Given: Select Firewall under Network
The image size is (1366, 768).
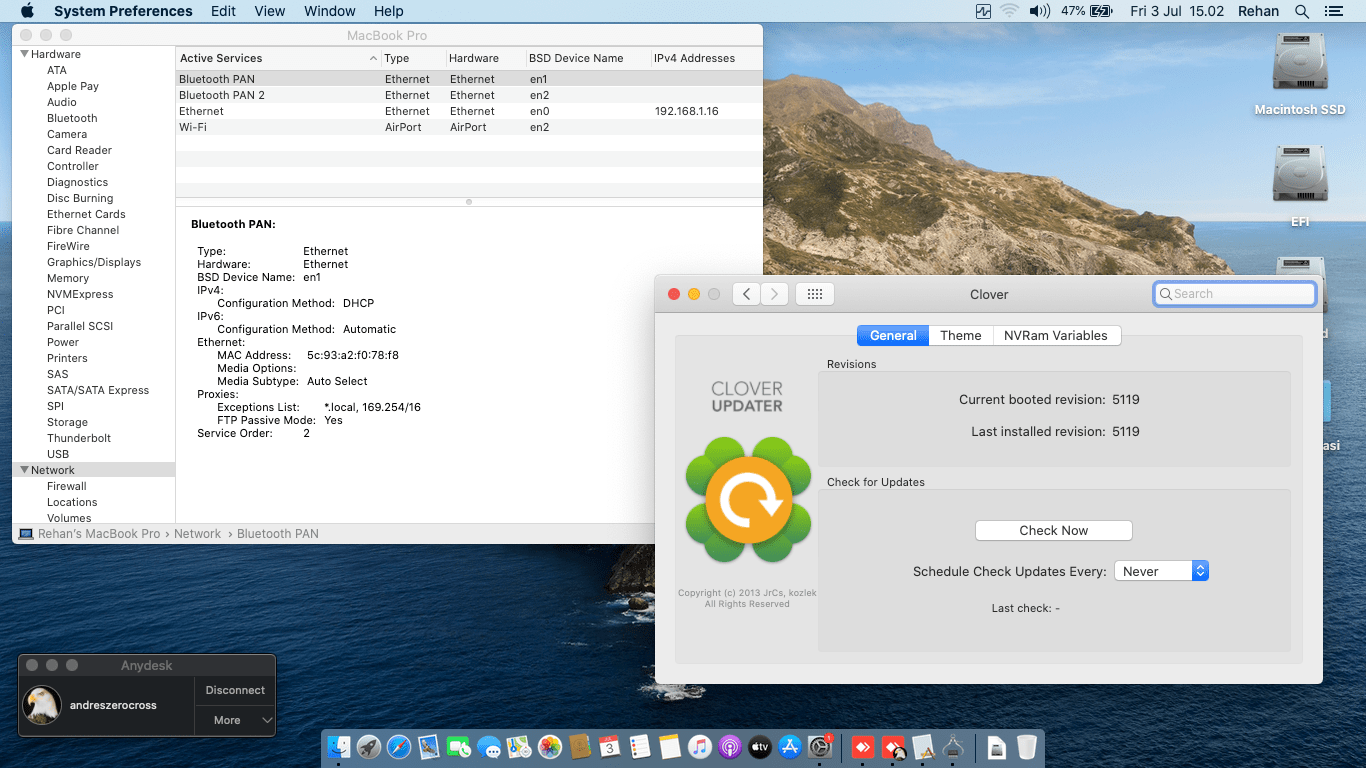Looking at the screenshot, I should [67, 486].
